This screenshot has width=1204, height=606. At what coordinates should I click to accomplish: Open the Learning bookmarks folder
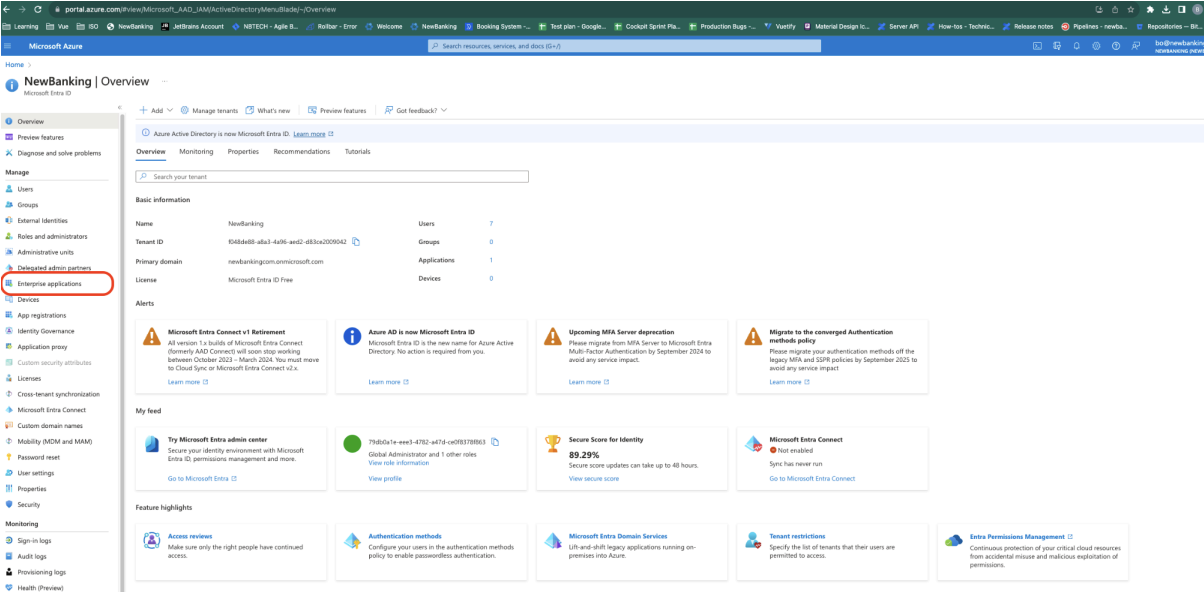click(21, 26)
